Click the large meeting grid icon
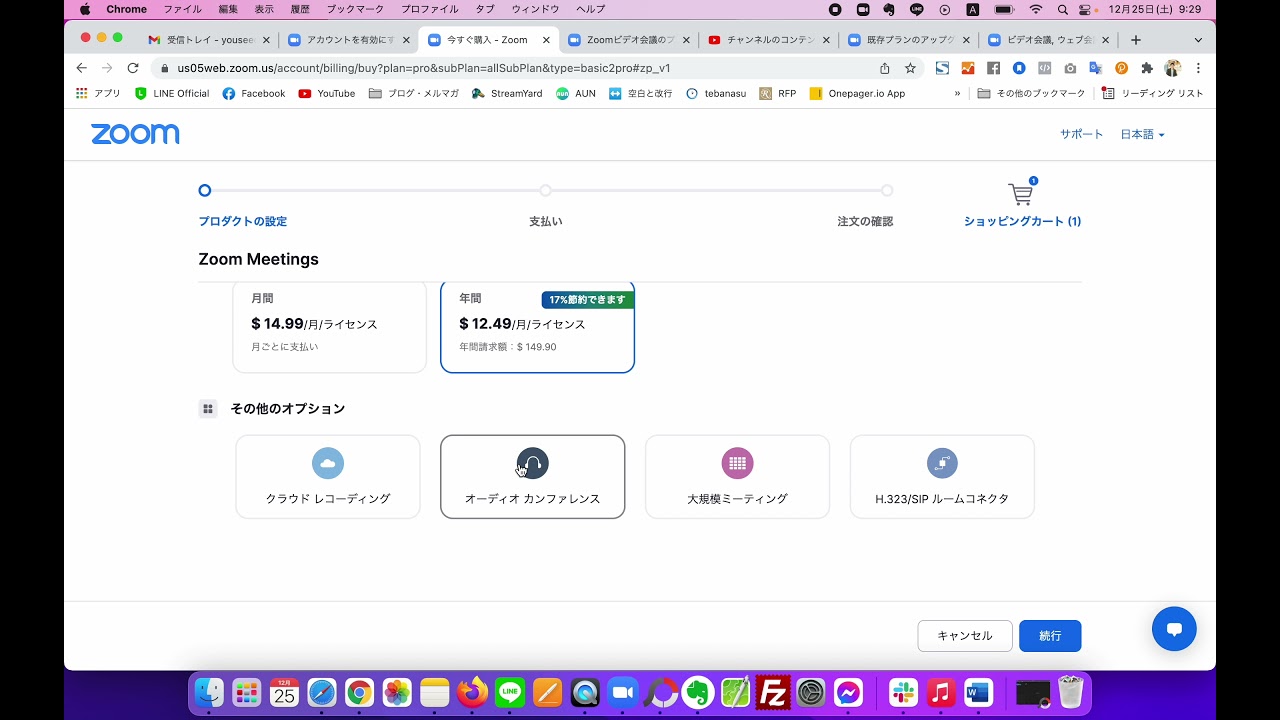Screen dimensions: 1280x720 (x=738, y=463)
